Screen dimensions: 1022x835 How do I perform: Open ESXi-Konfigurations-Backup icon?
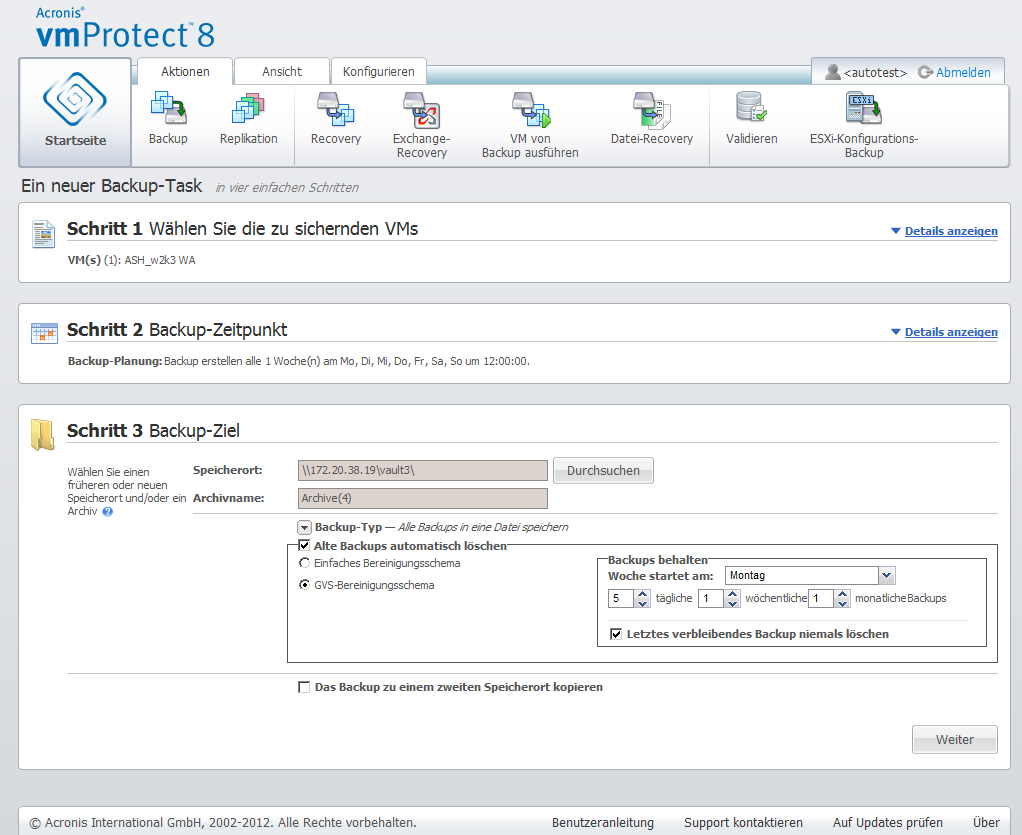pyautogui.click(x=864, y=108)
